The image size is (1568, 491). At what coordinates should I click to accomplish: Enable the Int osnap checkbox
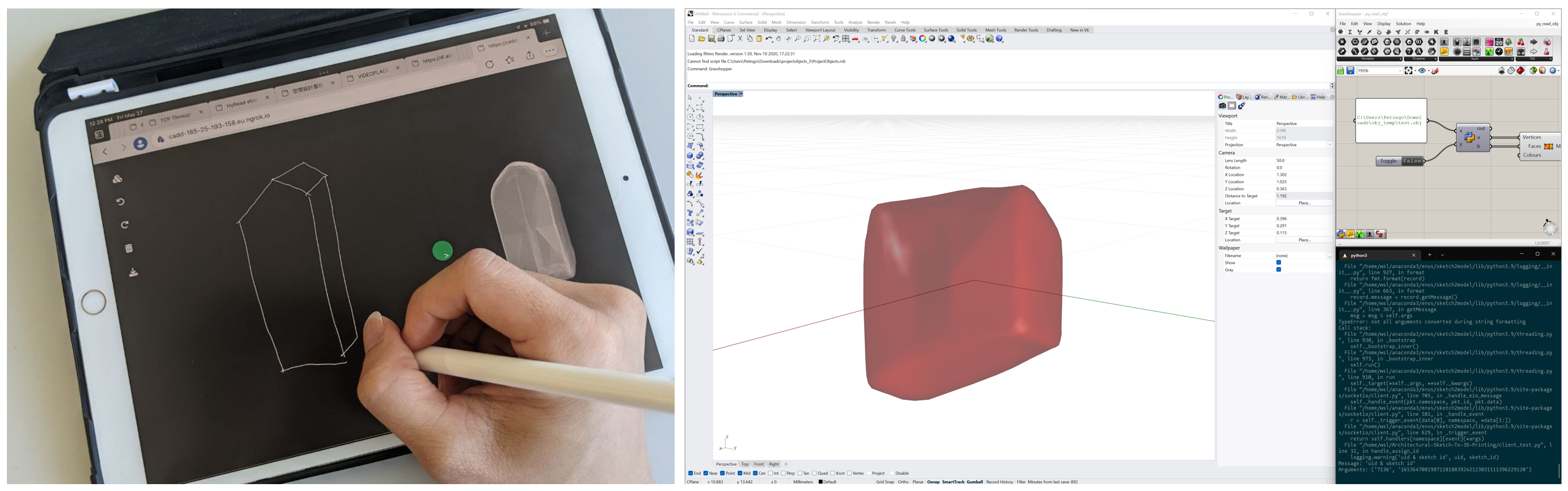point(770,474)
